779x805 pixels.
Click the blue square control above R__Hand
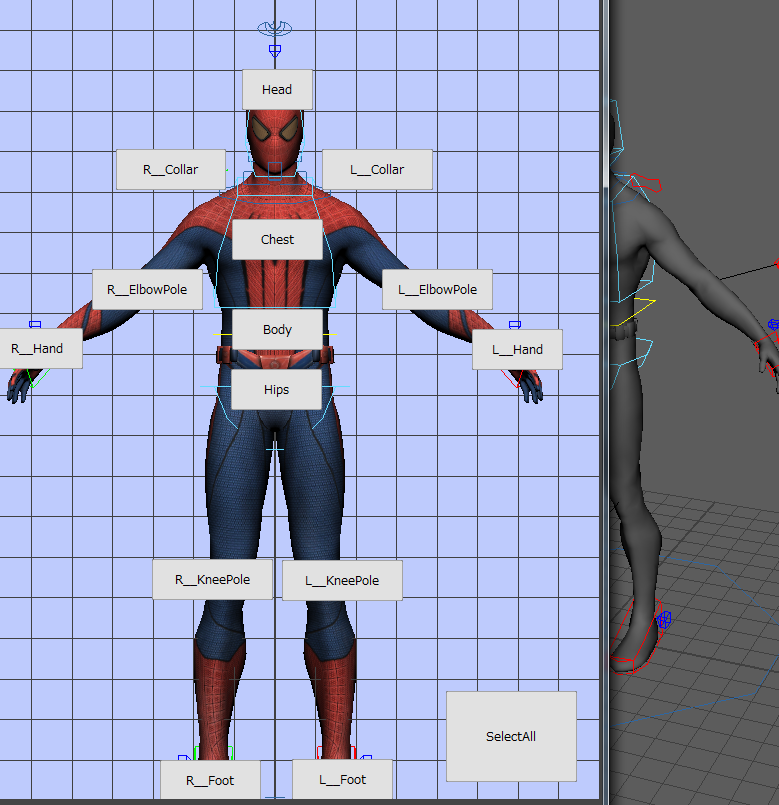35,324
